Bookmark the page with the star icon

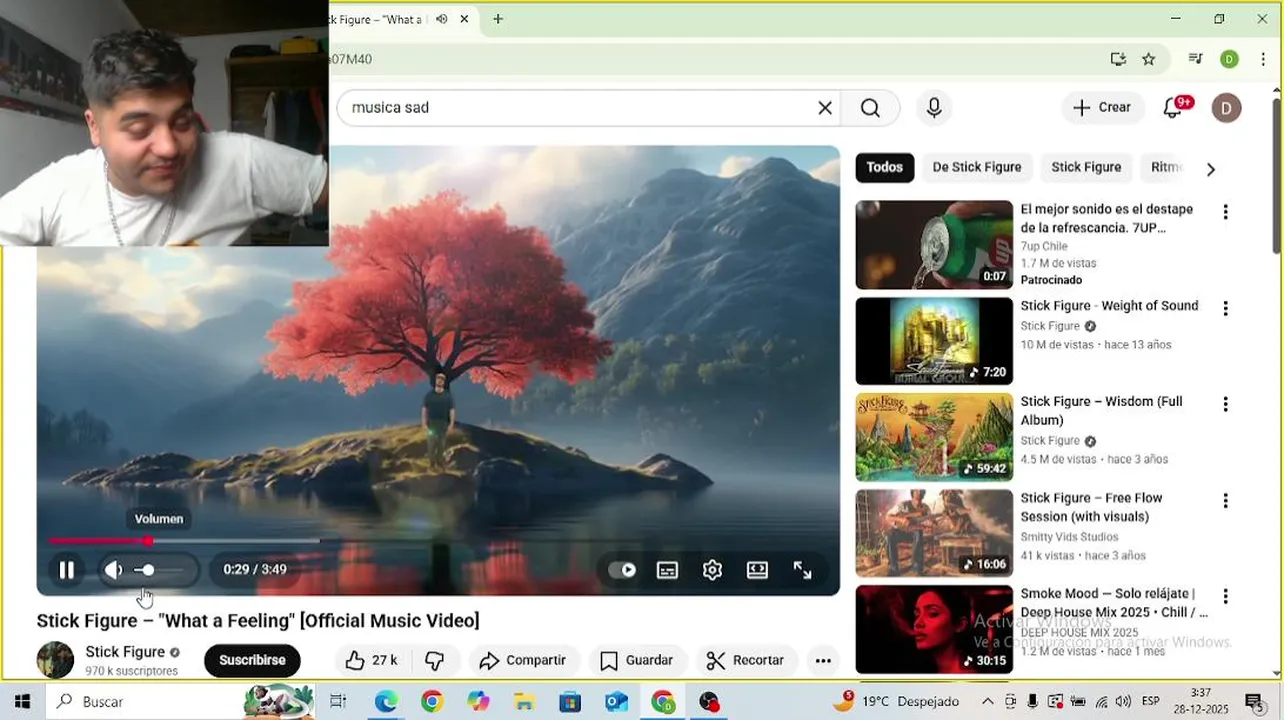click(1148, 59)
